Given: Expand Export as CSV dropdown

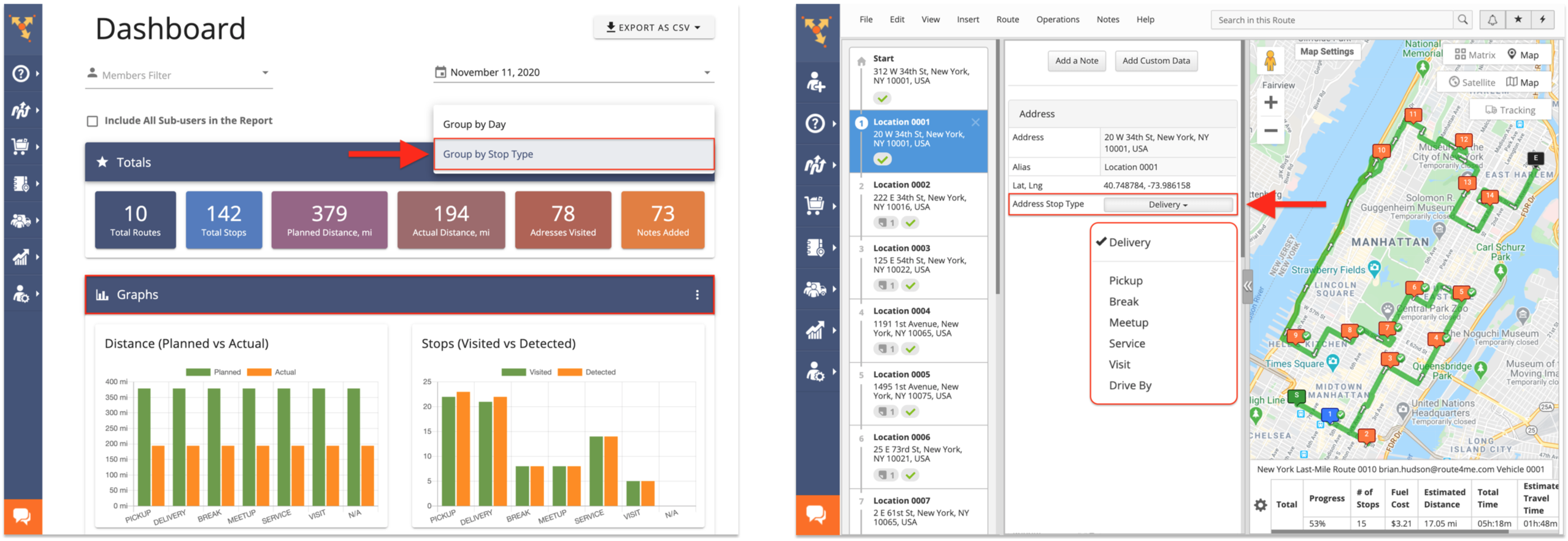Looking at the screenshot, I should [653, 28].
